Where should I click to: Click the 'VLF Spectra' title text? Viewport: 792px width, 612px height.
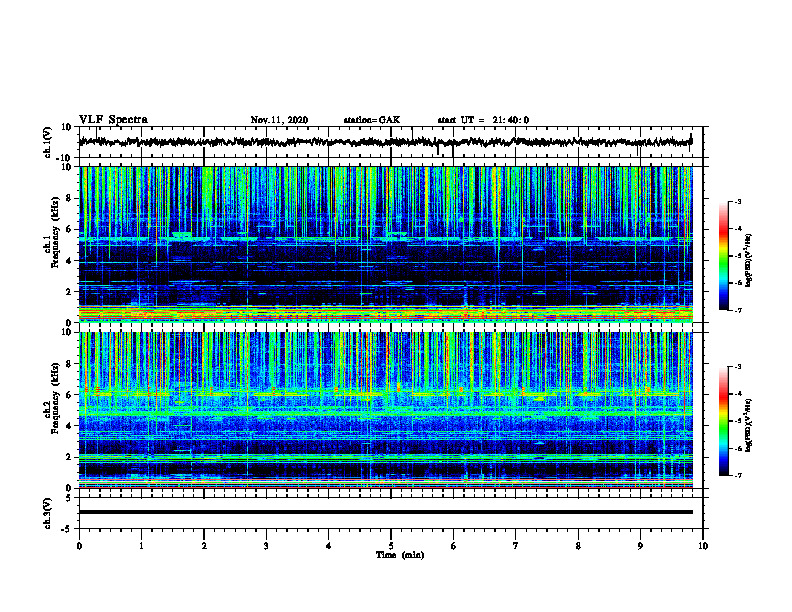pos(113,120)
